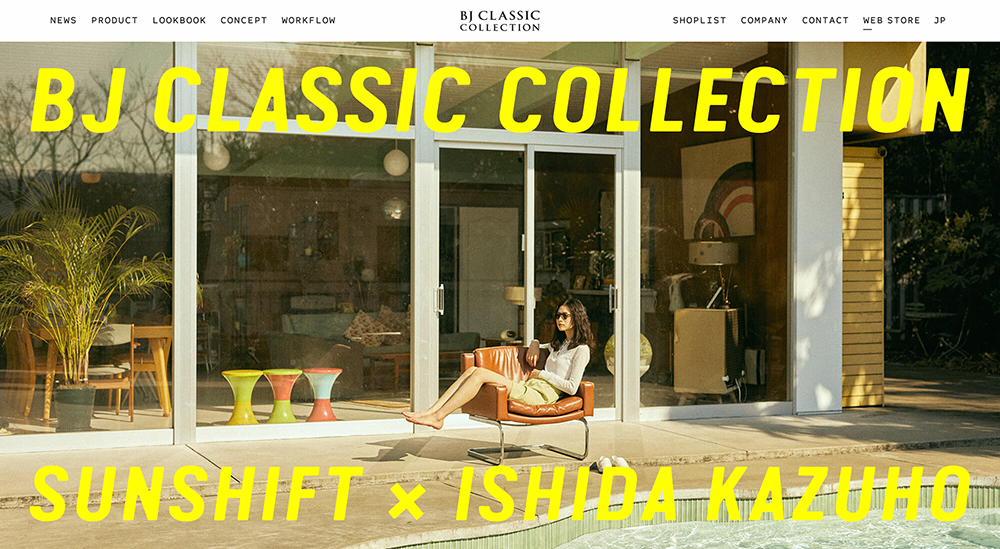Viewport: 1000px width, 549px height.
Task: Visit the WEB STORE link
Action: point(892,20)
